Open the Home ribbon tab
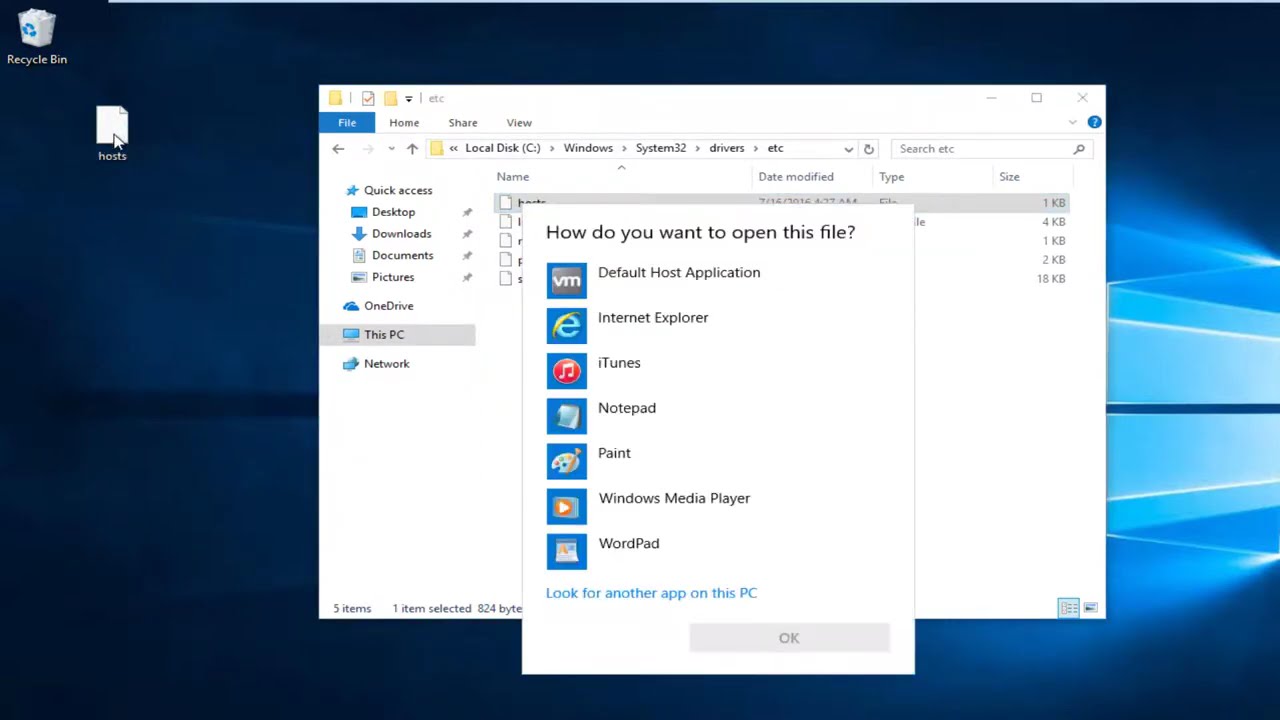Viewport: 1280px width, 720px height. [x=404, y=122]
